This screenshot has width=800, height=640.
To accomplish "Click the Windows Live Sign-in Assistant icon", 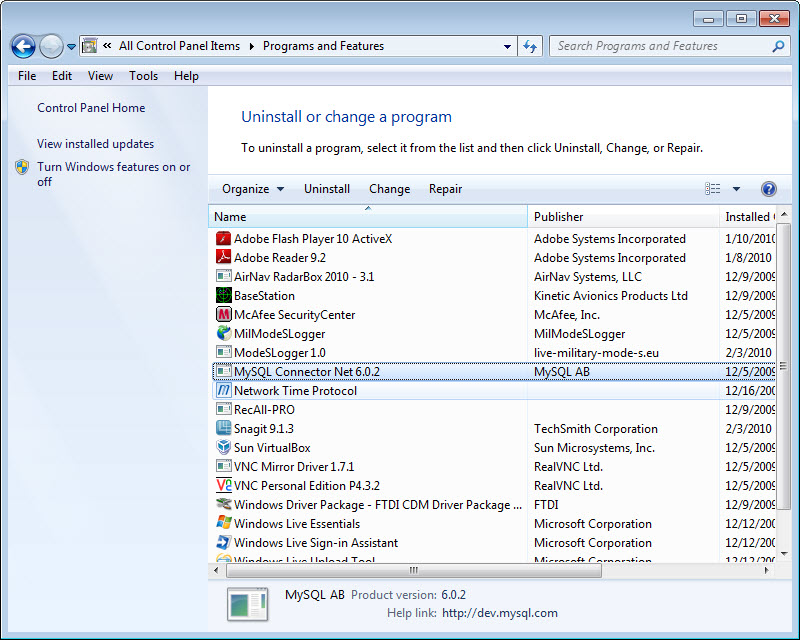I will (x=223, y=542).
